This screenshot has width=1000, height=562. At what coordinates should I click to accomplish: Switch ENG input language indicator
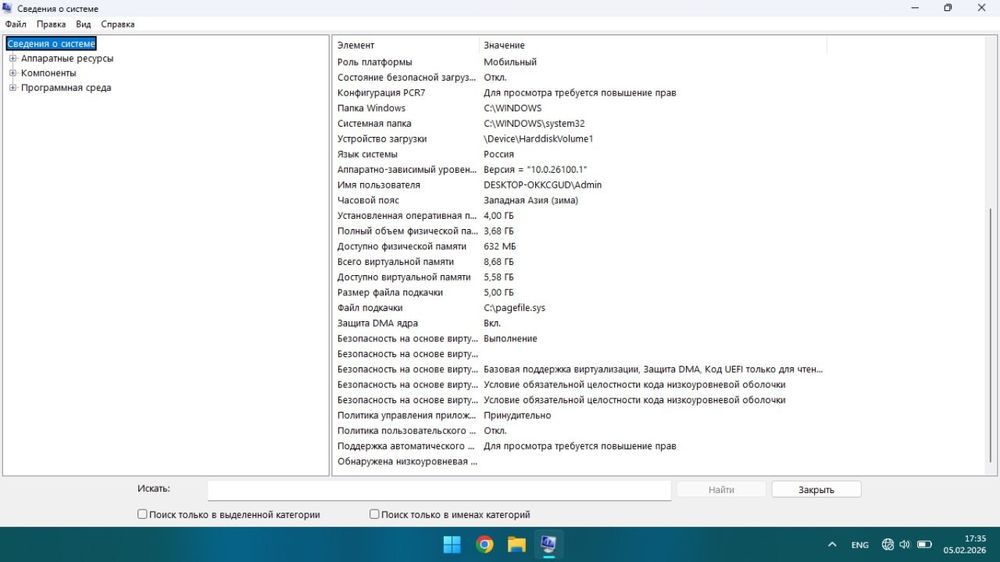click(x=860, y=545)
